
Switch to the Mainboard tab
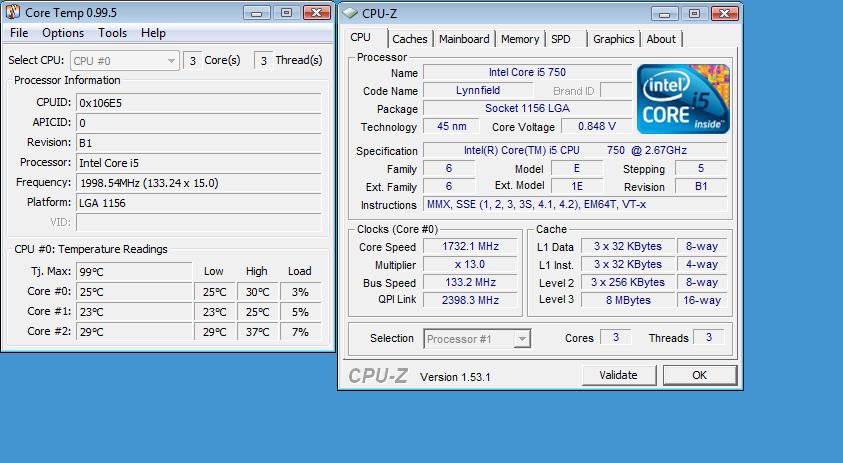[x=464, y=39]
